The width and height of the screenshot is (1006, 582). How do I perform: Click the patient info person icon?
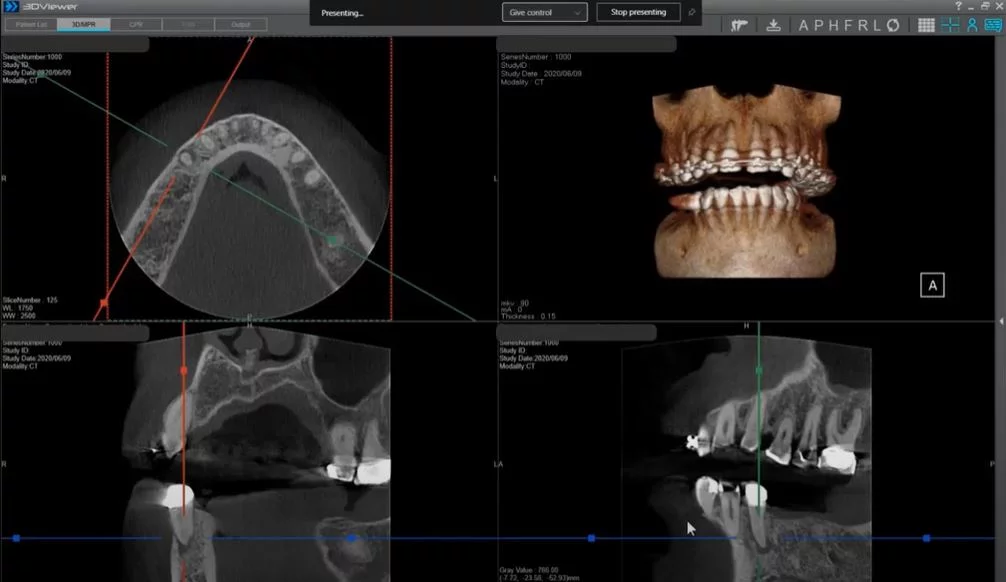pyautogui.click(x=971, y=25)
